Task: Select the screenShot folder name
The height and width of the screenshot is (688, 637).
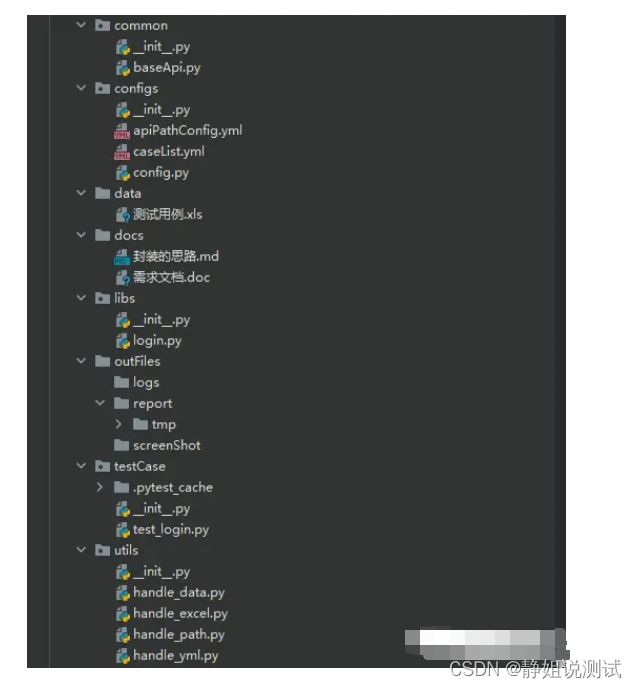Action: pyautogui.click(x=167, y=445)
